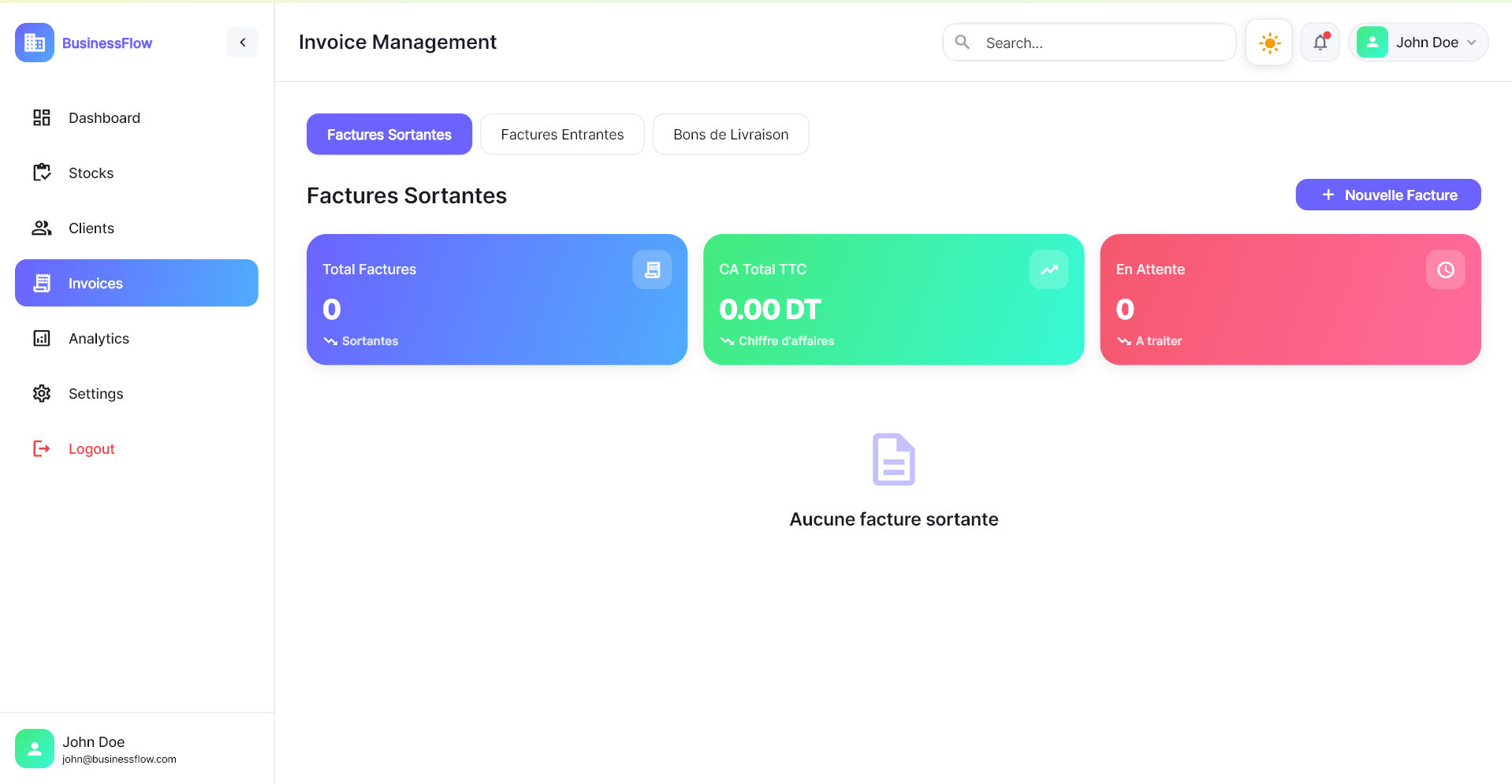Image resolution: width=1512 pixels, height=784 pixels.
Task: Toggle light/dark theme with sun icon
Action: tap(1268, 42)
